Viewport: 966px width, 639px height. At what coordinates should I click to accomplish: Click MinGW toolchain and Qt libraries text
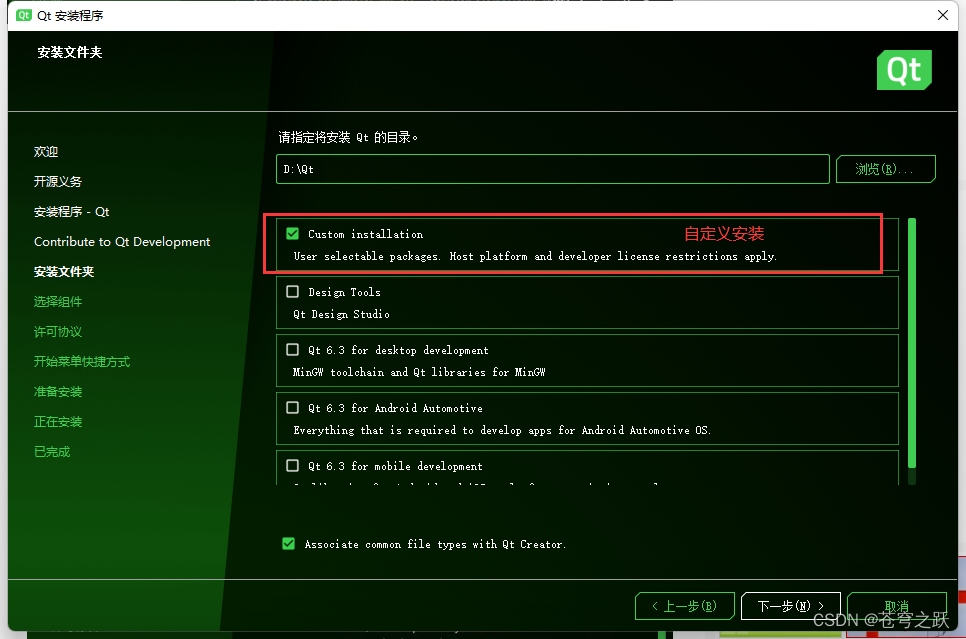pyautogui.click(x=419, y=372)
